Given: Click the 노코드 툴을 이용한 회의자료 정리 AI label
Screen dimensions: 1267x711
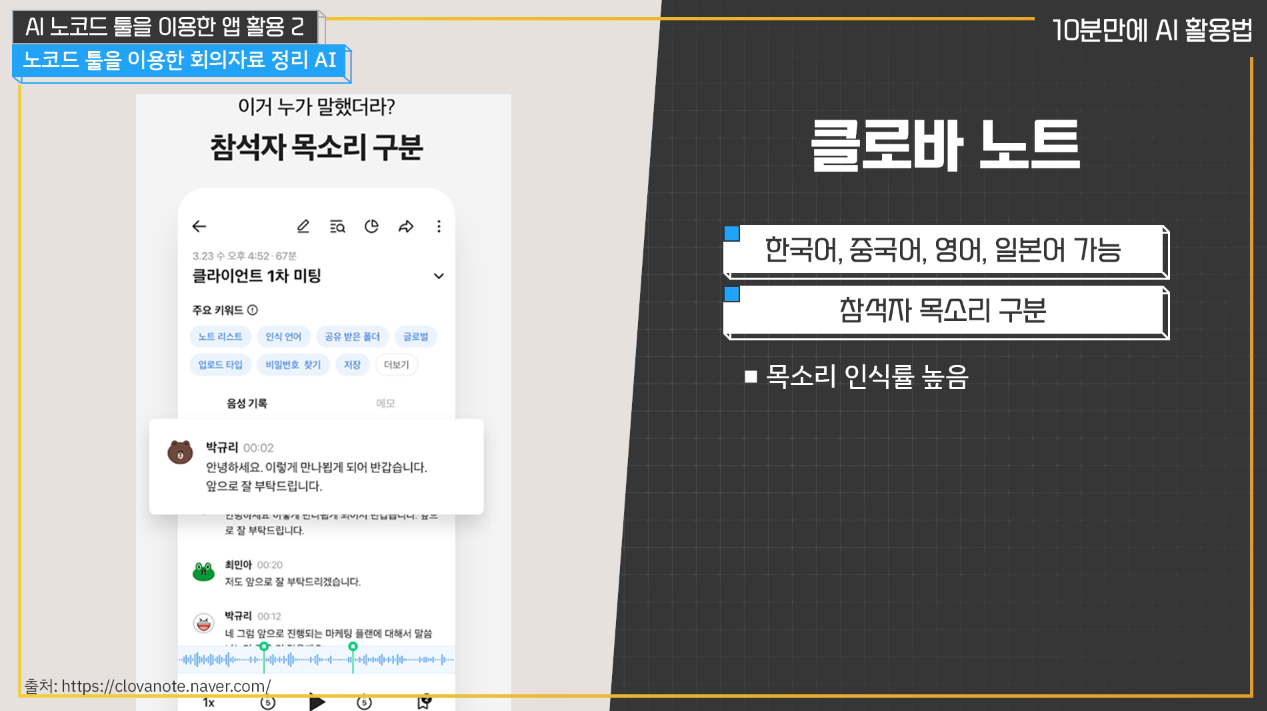Looking at the screenshot, I should point(180,60).
